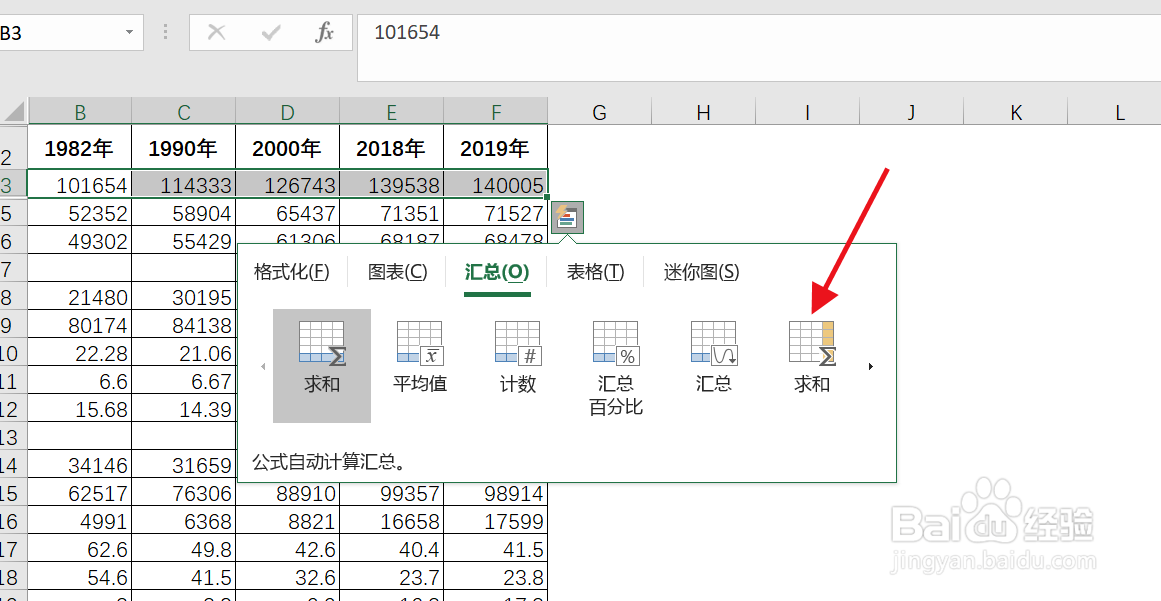1161x601 pixels.
Task: Switch to the 格式化(F) tab
Action: point(291,271)
